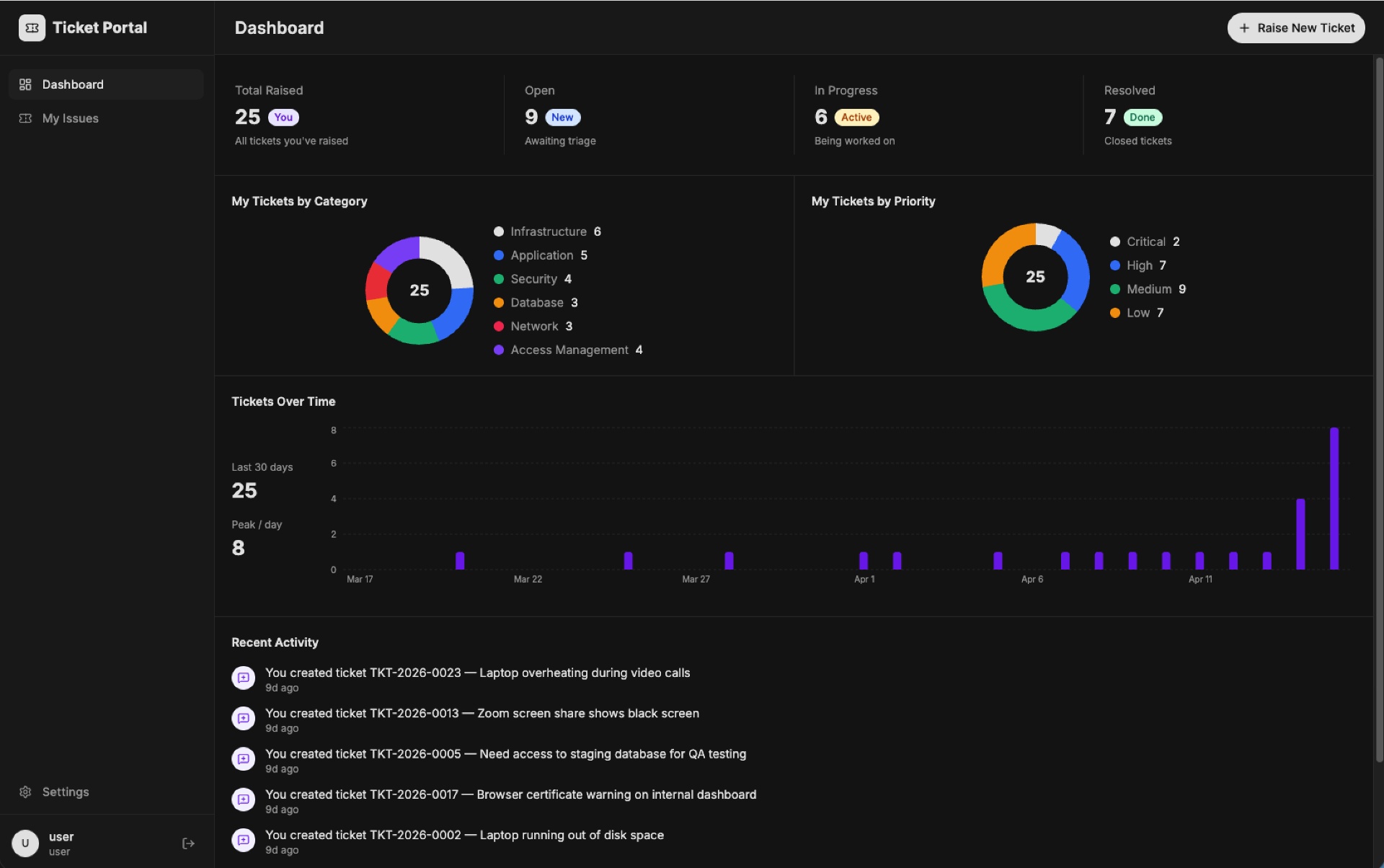Toggle the Infrastructure category in the legend
Screen dimensions: 1384x868
(549, 231)
